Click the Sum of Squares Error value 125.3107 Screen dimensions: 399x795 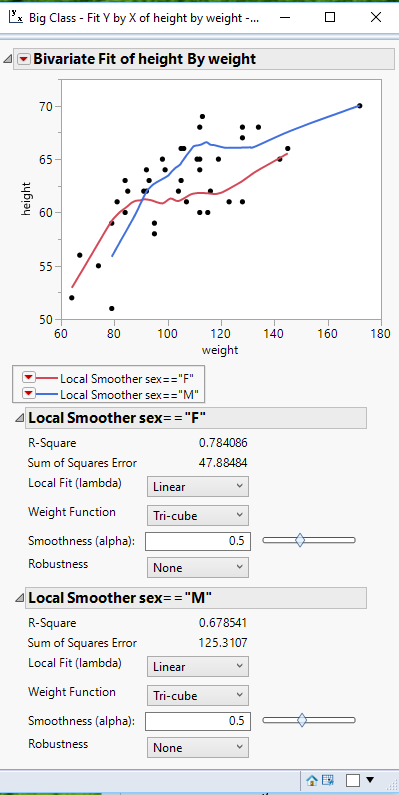[223, 643]
